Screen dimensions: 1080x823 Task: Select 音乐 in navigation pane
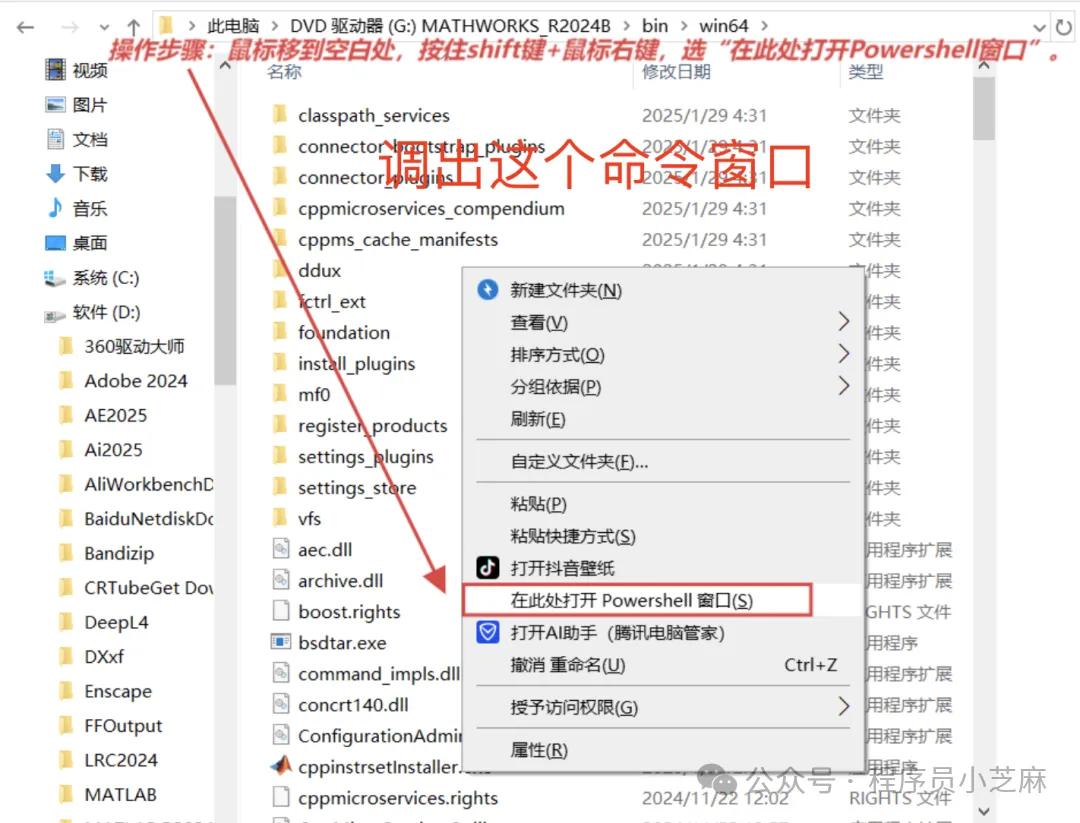(76, 208)
